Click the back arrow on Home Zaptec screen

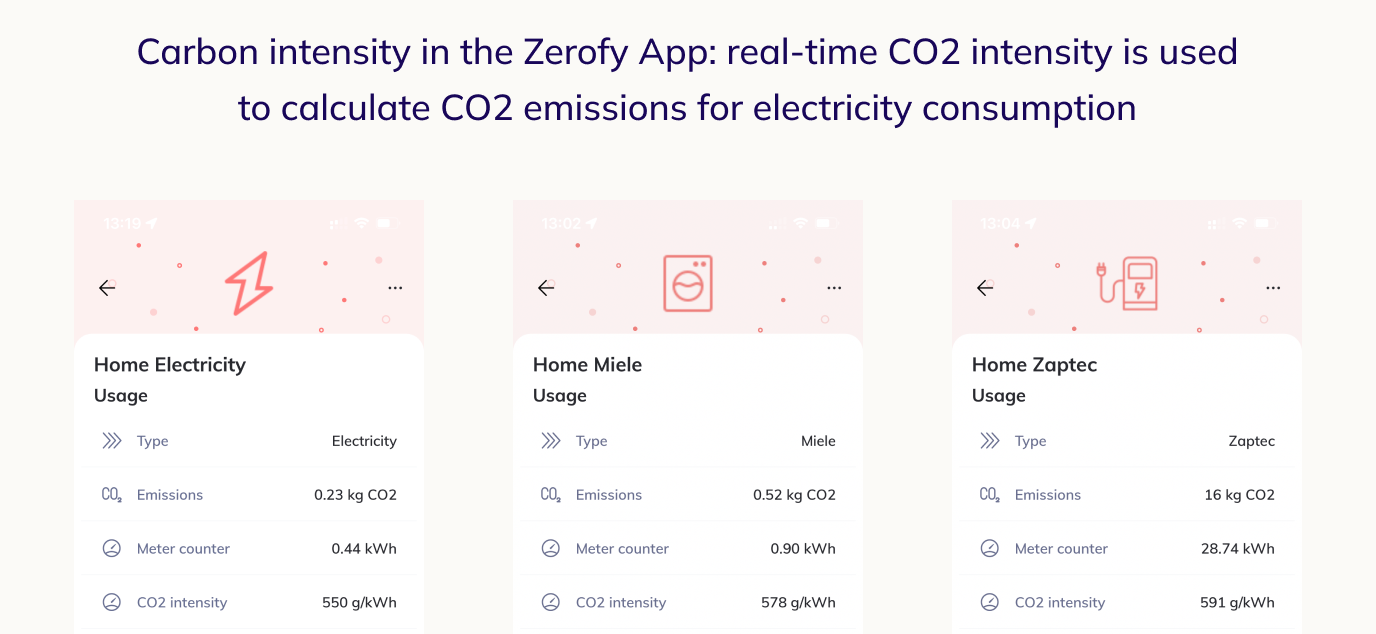tap(985, 288)
